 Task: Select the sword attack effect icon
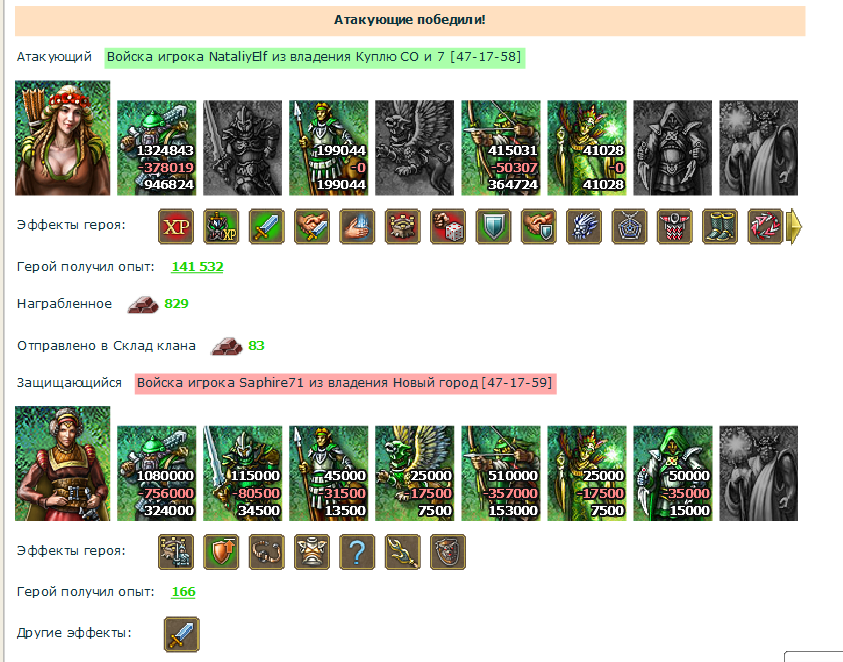click(267, 227)
